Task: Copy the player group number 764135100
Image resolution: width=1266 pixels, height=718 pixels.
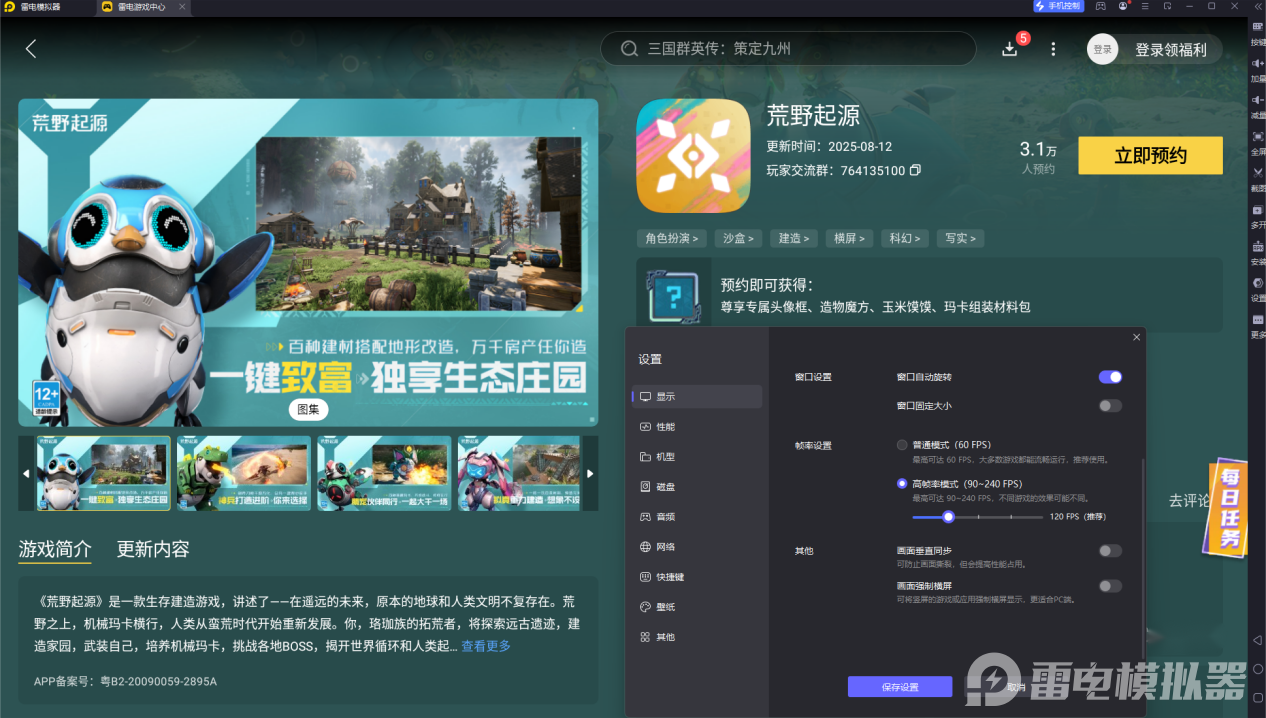Action: pos(914,171)
